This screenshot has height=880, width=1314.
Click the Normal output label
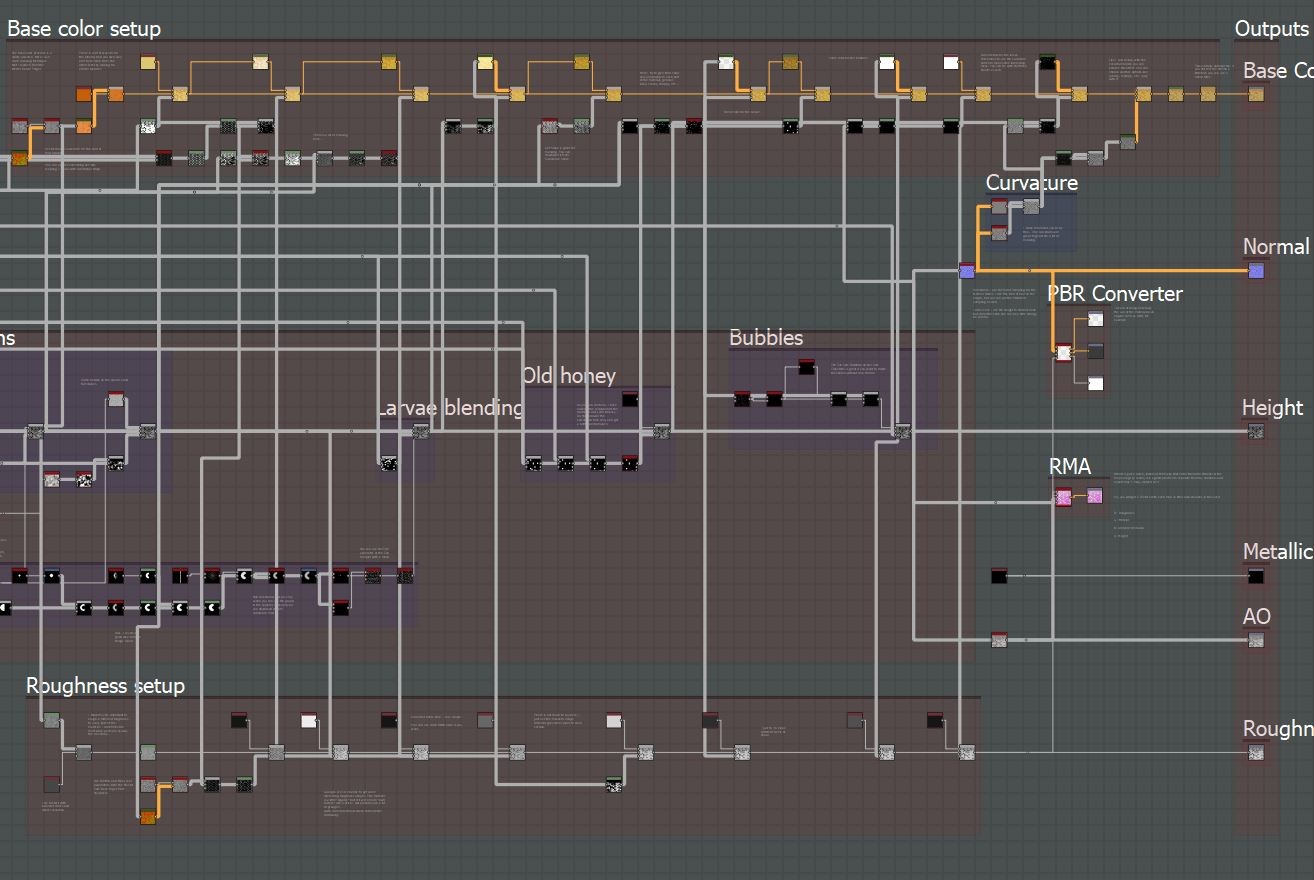point(1276,247)
